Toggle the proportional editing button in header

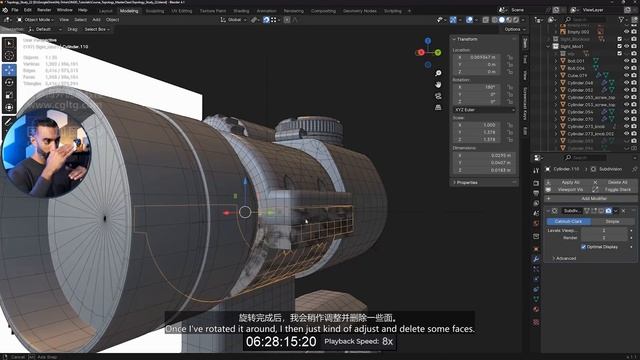(x=287, y=20)
